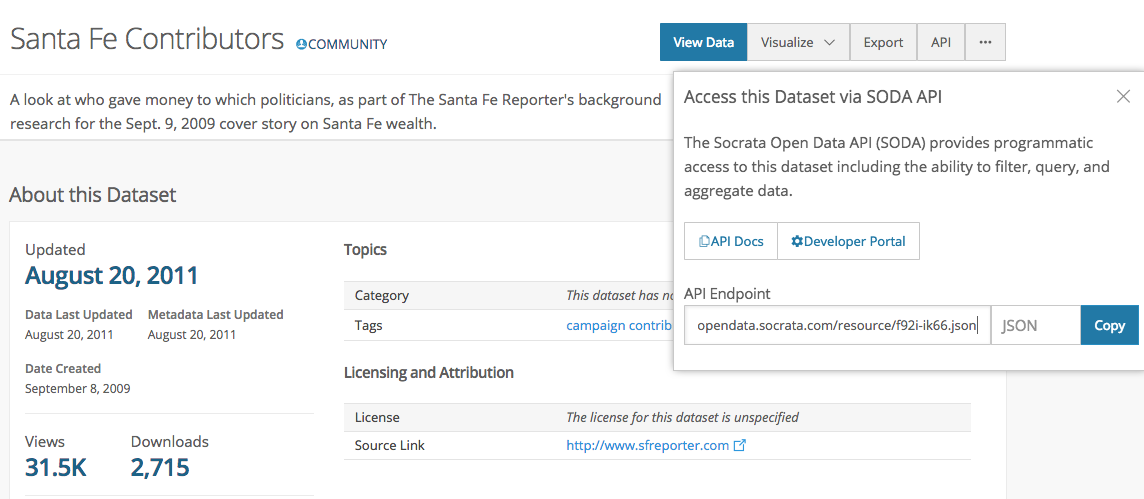Screen dimensions: 1144x499
Task: Follow the sfreporter.com source link
Action: tap(647, 445)
